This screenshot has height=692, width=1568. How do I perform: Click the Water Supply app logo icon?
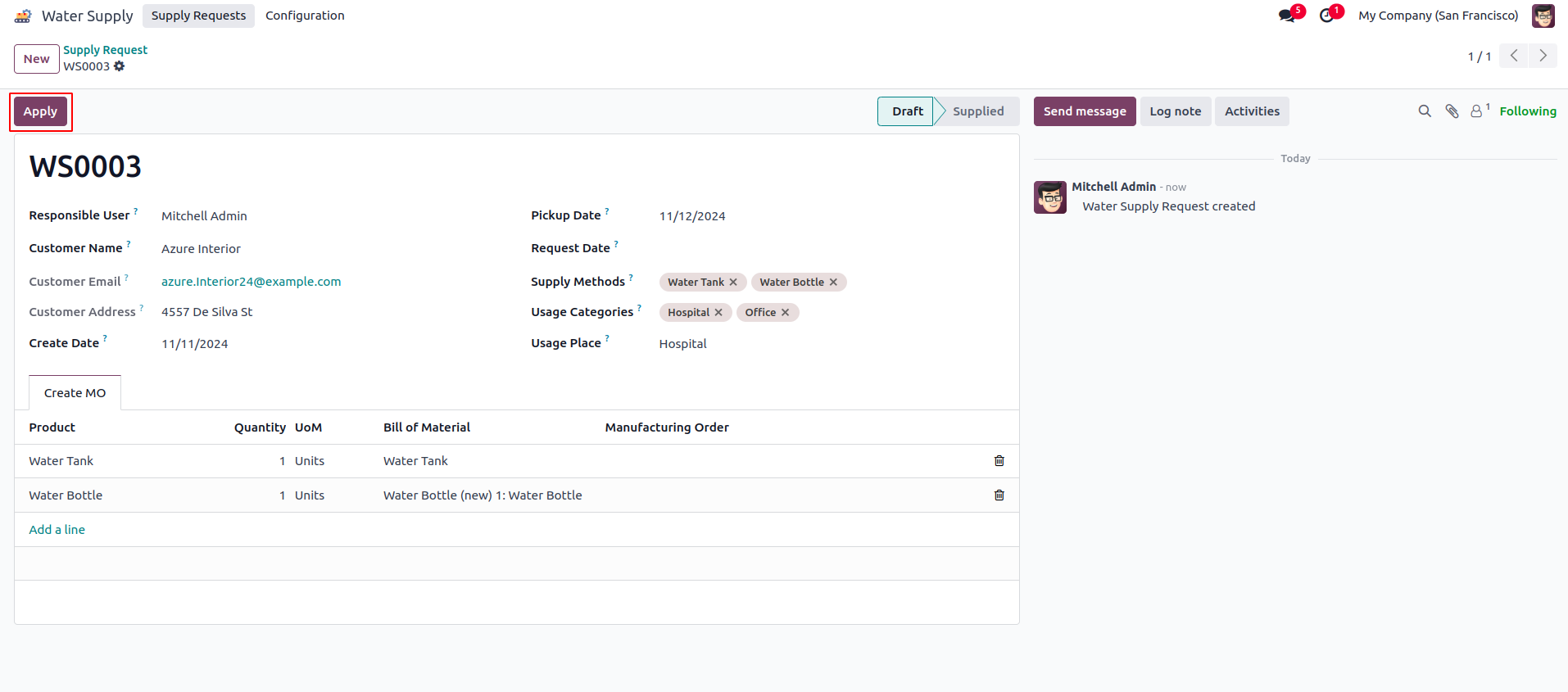[x=23, y=16]
